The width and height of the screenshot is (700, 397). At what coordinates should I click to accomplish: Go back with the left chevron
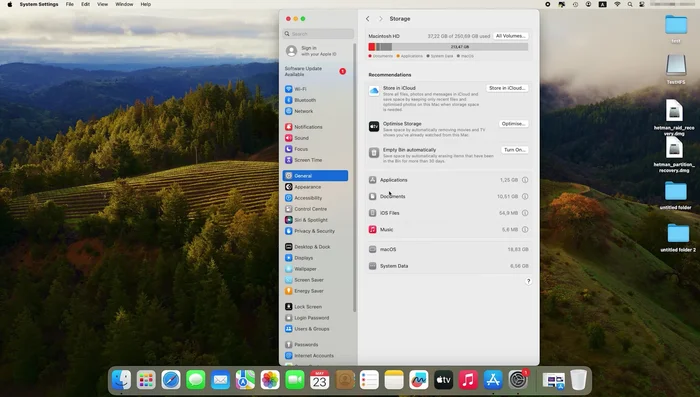tap(367, 19)
